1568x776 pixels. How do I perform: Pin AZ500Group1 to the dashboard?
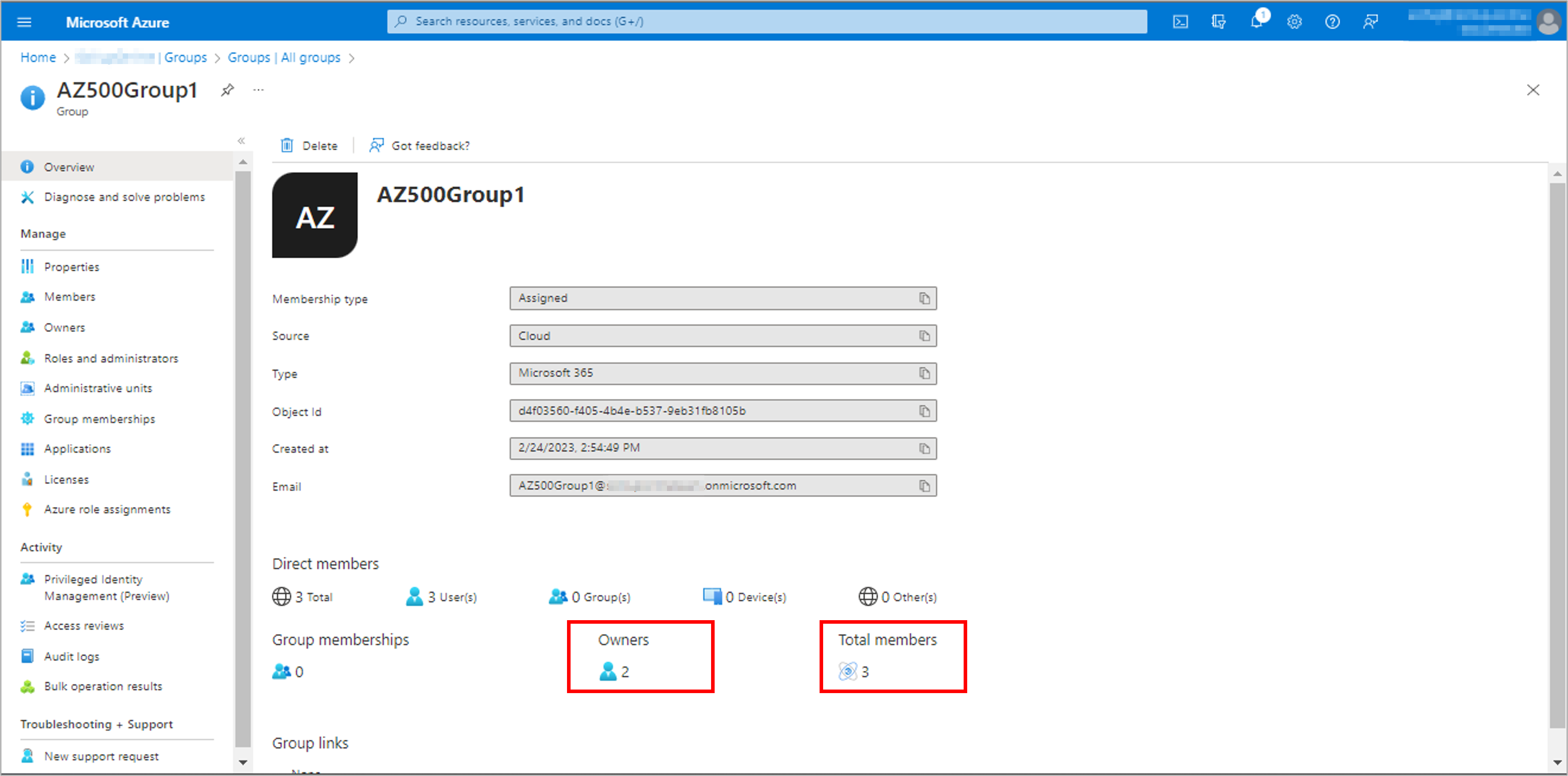point(227,90)
